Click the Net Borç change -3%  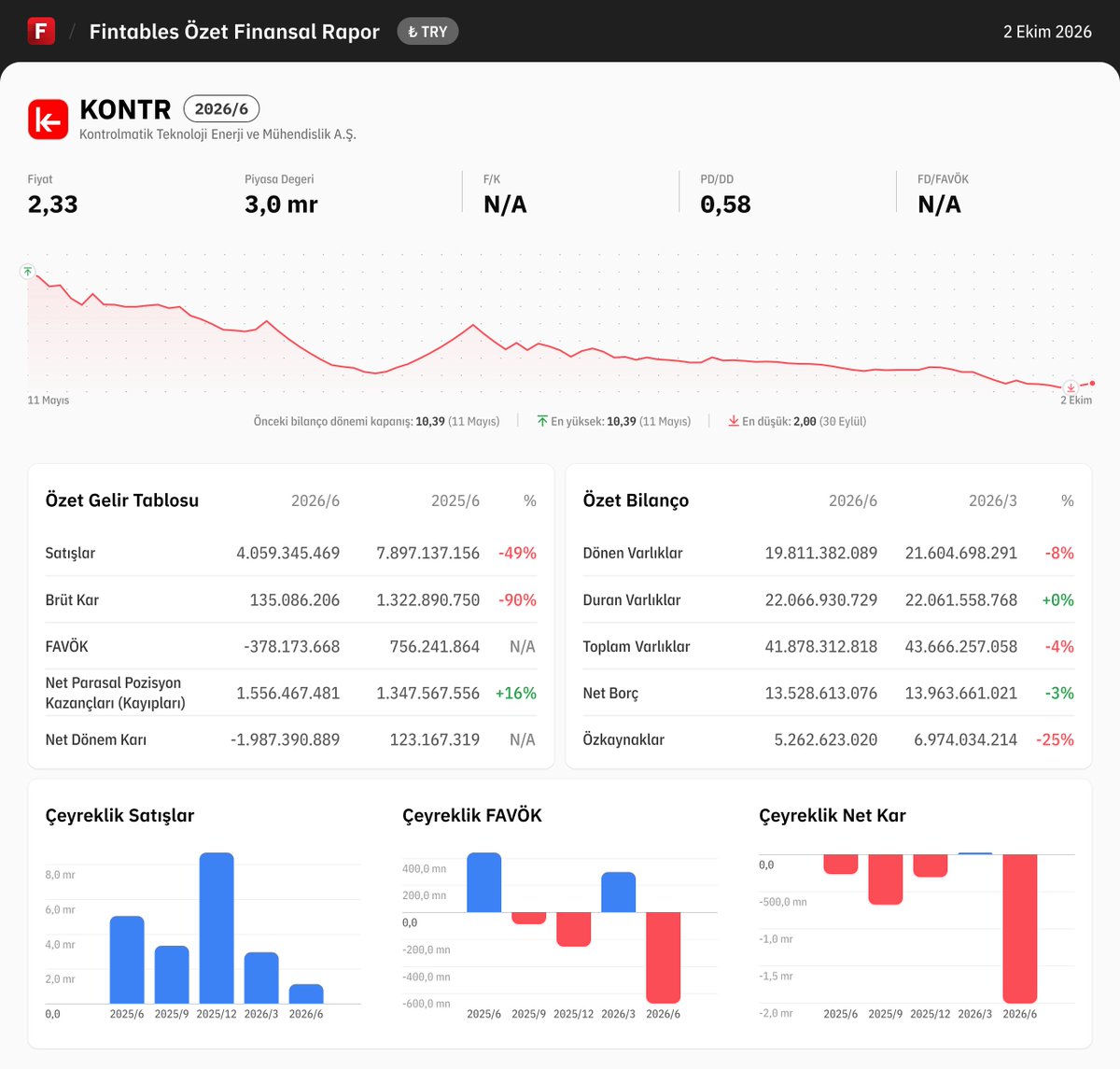coord(1059,693)
